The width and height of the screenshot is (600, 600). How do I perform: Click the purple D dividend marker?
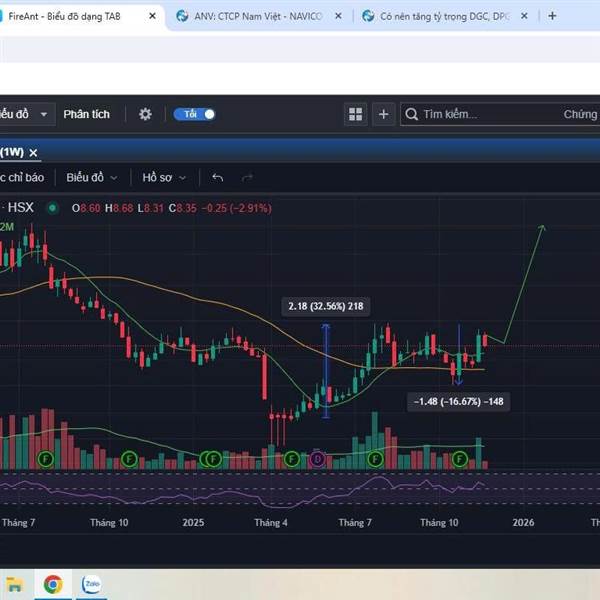pos(318,459)
